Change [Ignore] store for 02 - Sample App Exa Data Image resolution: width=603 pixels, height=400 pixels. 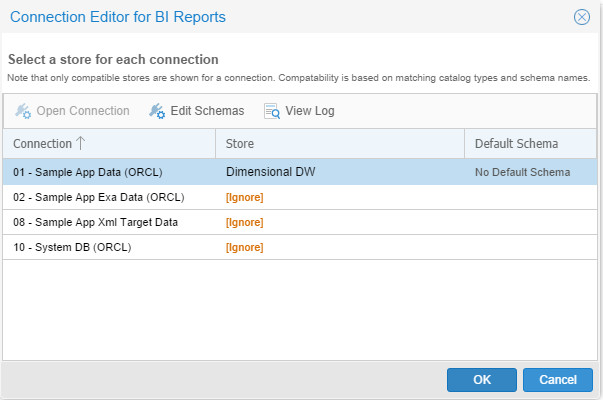245,197
